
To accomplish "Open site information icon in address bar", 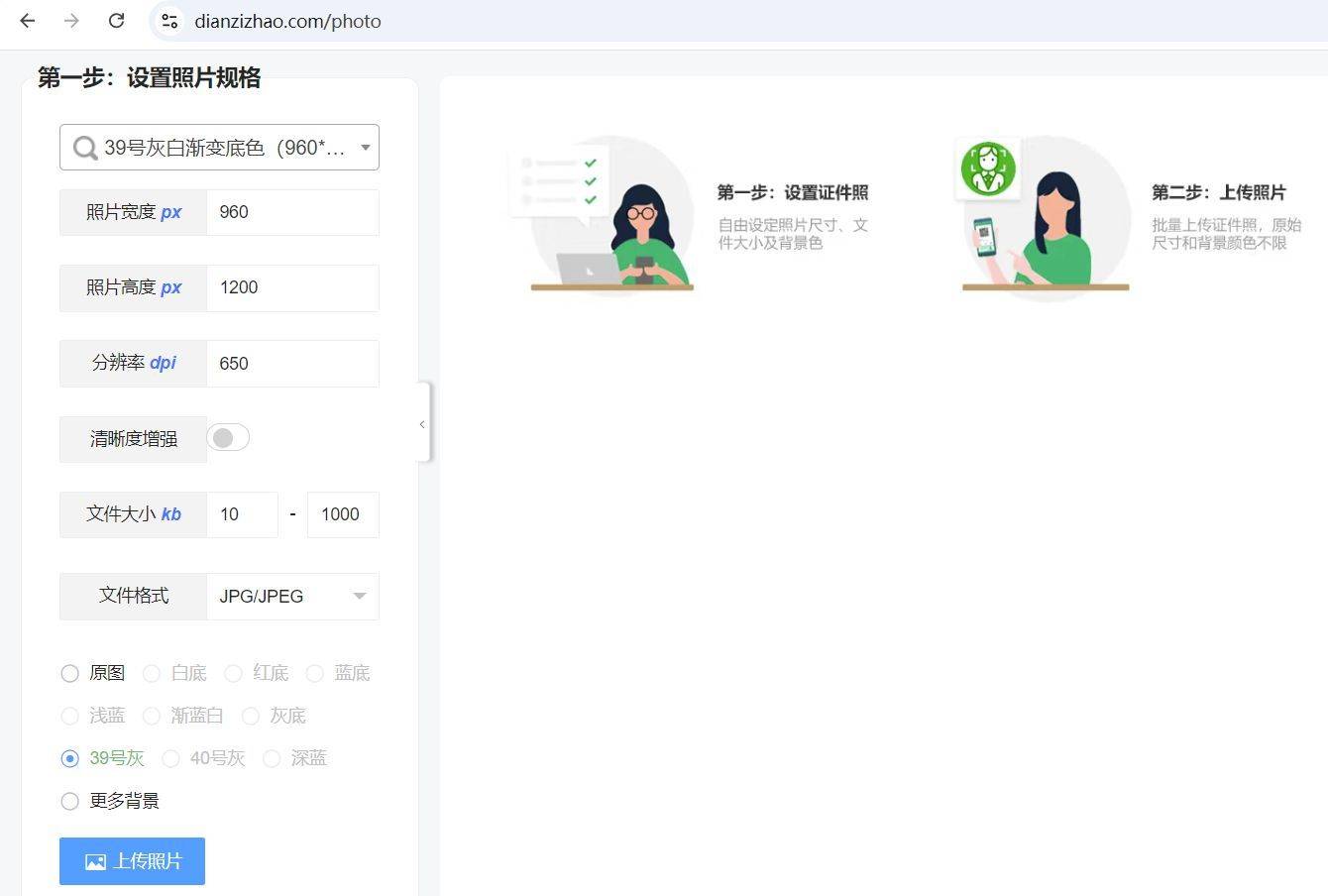I will [x=169, y=21].
